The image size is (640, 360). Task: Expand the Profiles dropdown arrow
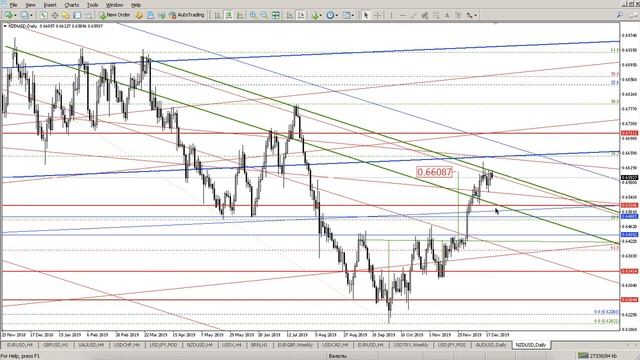tap(31, 15)
